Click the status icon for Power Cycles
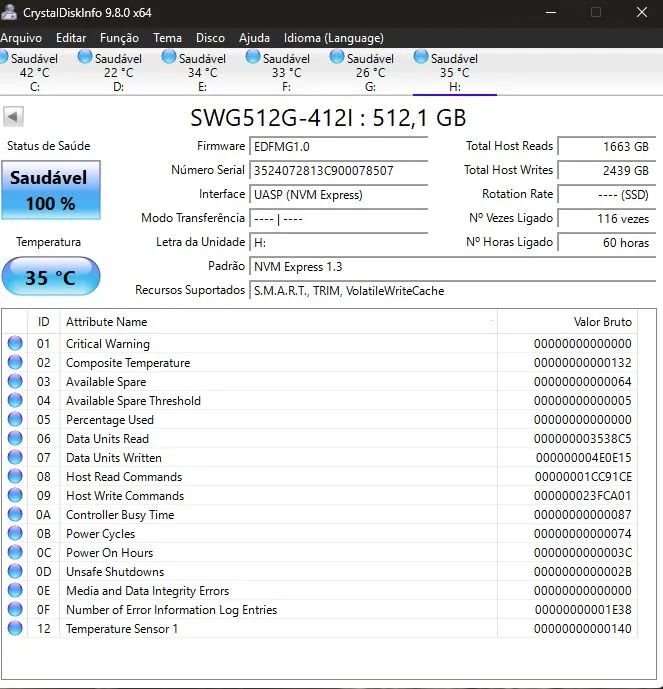Viewport: 663px width, 689px height. [x=15, y=533]
